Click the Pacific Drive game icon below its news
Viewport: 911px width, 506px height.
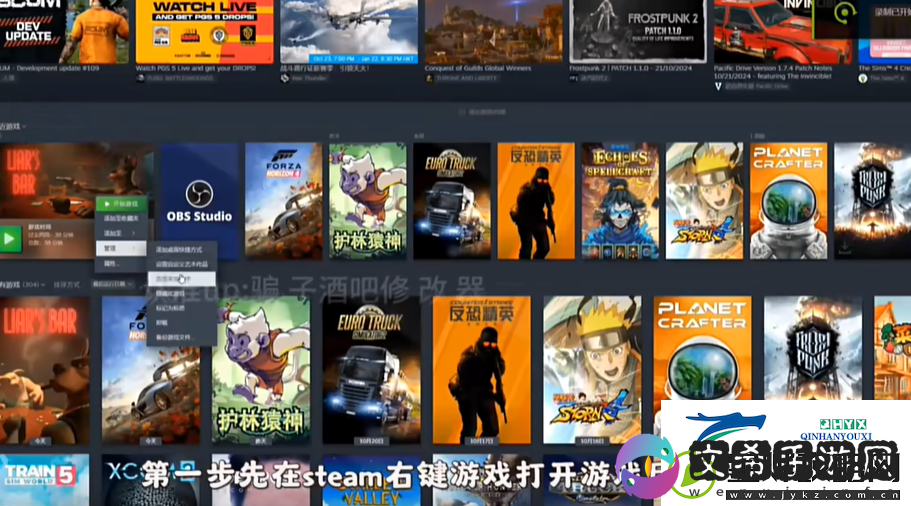tap(718, 86)
